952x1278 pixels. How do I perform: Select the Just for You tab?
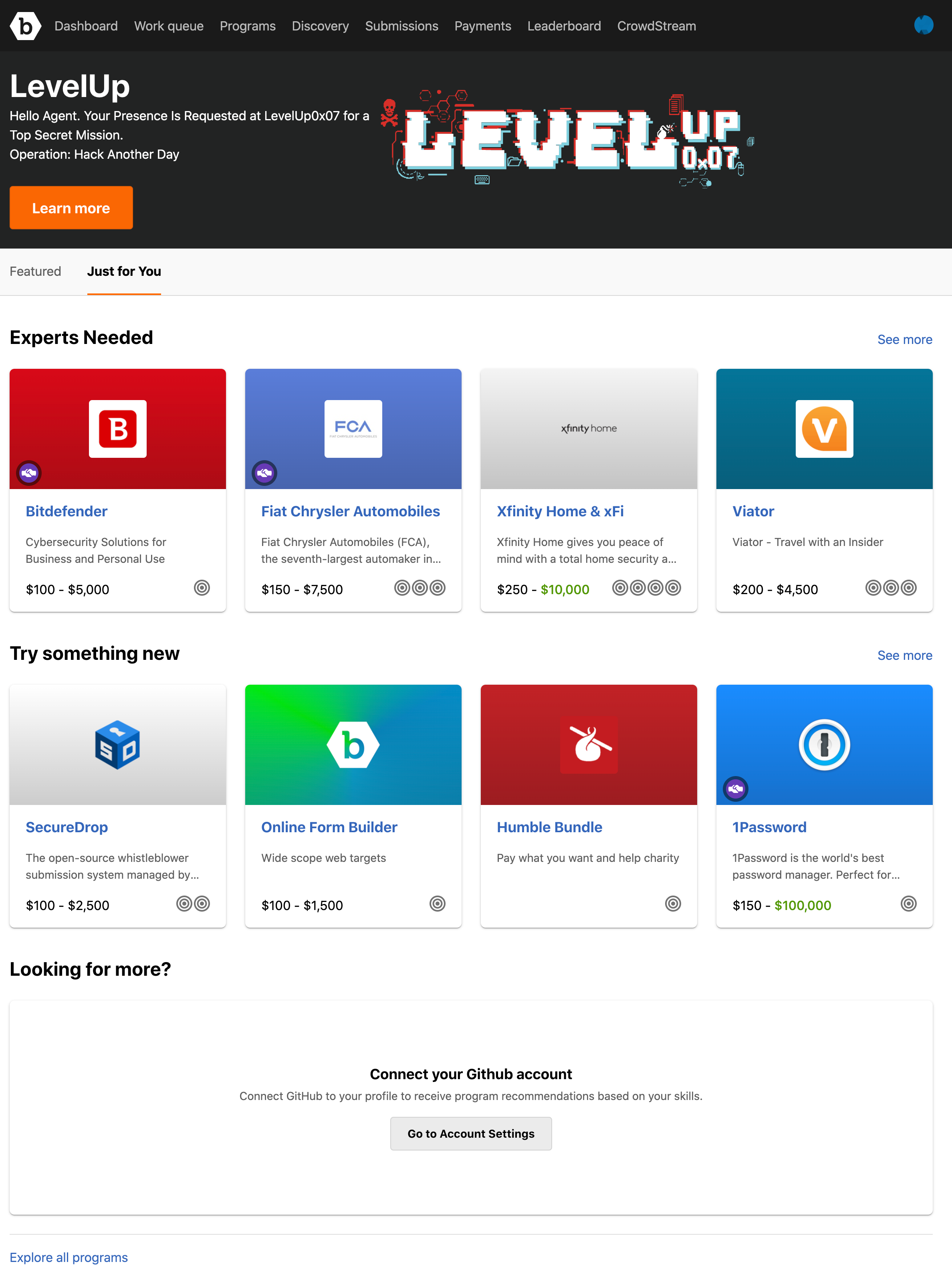(124, 271)
